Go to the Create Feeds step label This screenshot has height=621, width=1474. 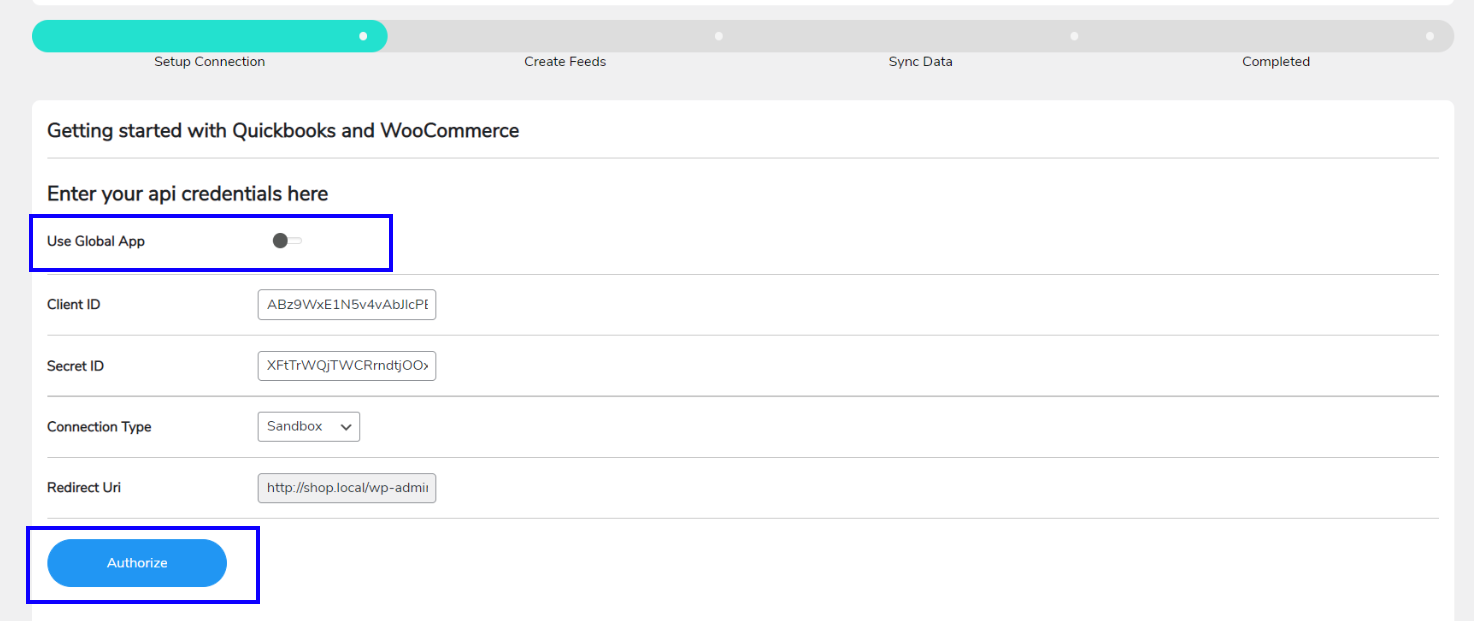click(x=565, y=62)
